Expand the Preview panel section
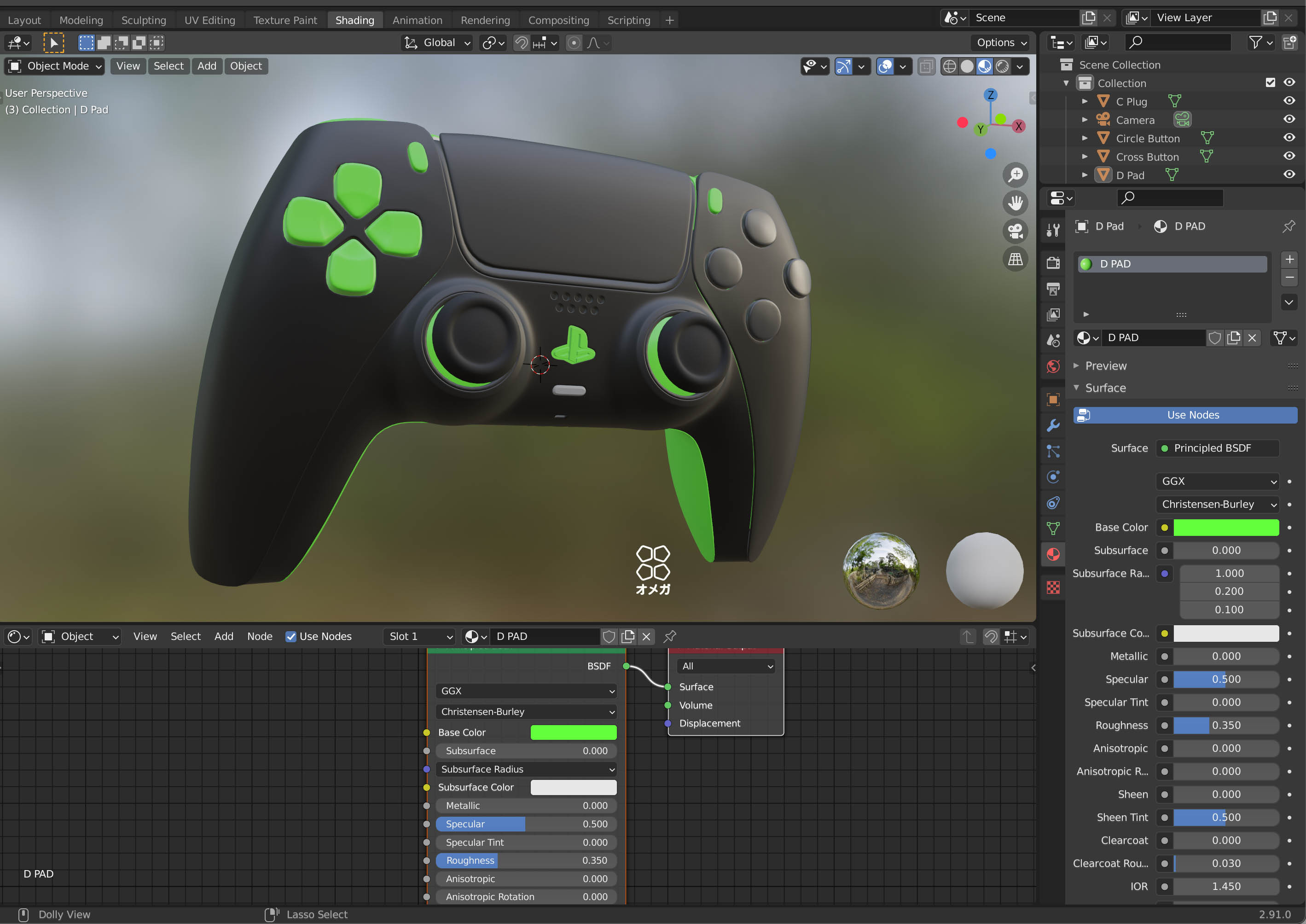Viewport: 1306px width, 924px height. (x=1105, y=366)
